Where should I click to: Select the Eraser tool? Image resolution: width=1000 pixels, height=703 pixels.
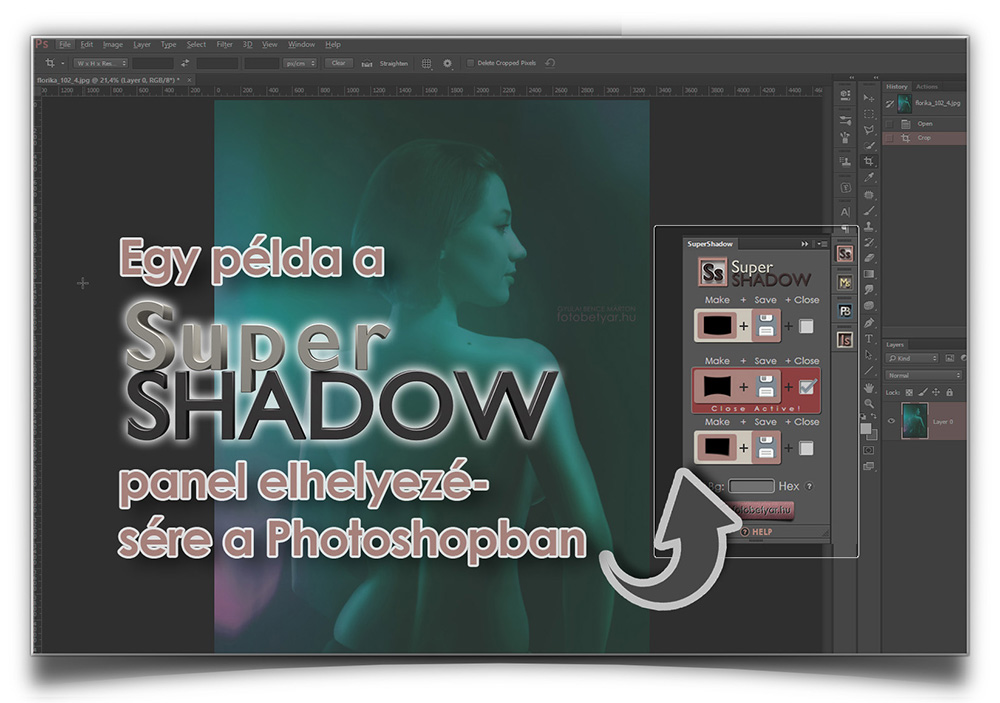pyautogui.click(x=869, y=258)
